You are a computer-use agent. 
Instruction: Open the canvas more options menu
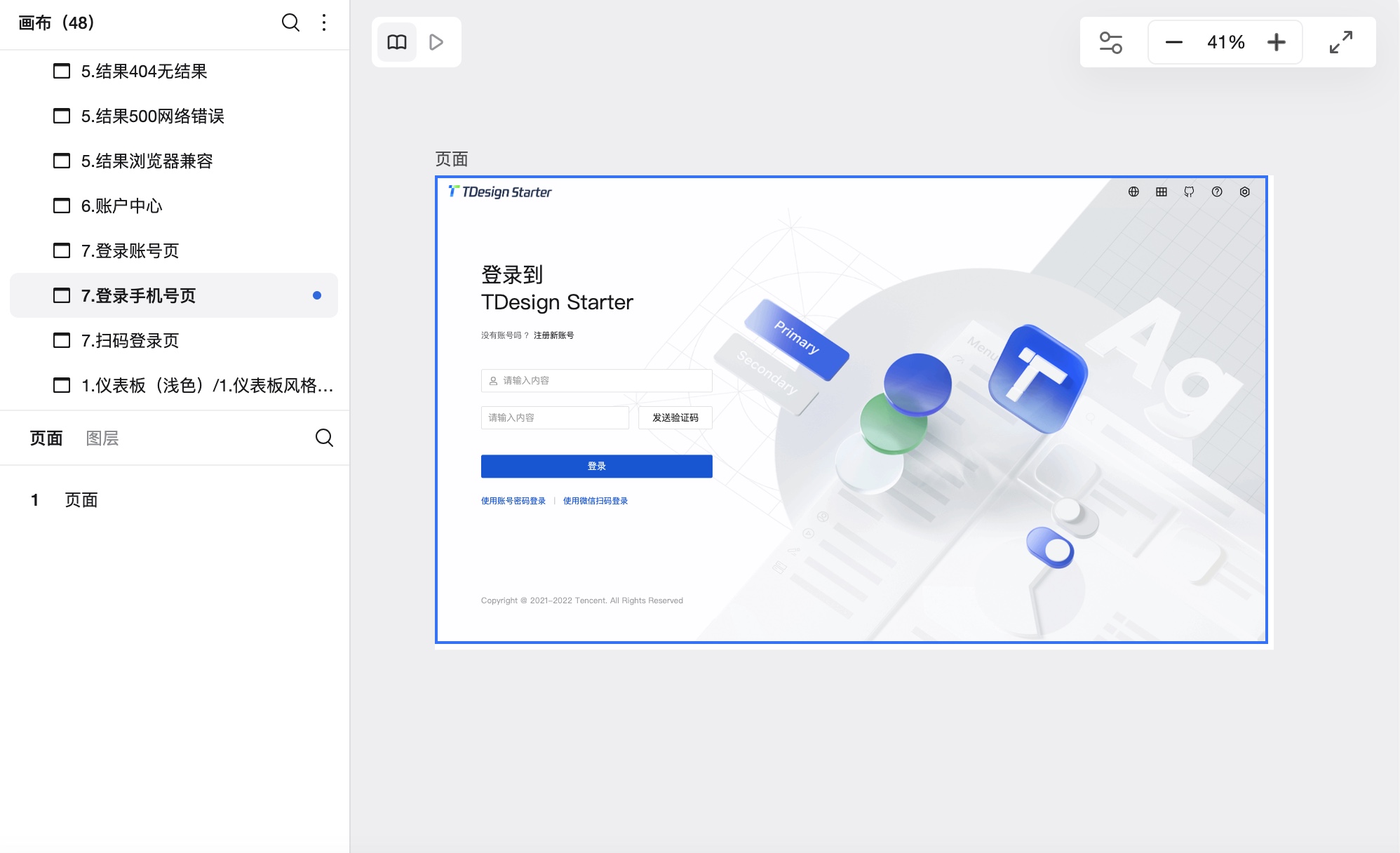tap(324, 22)
